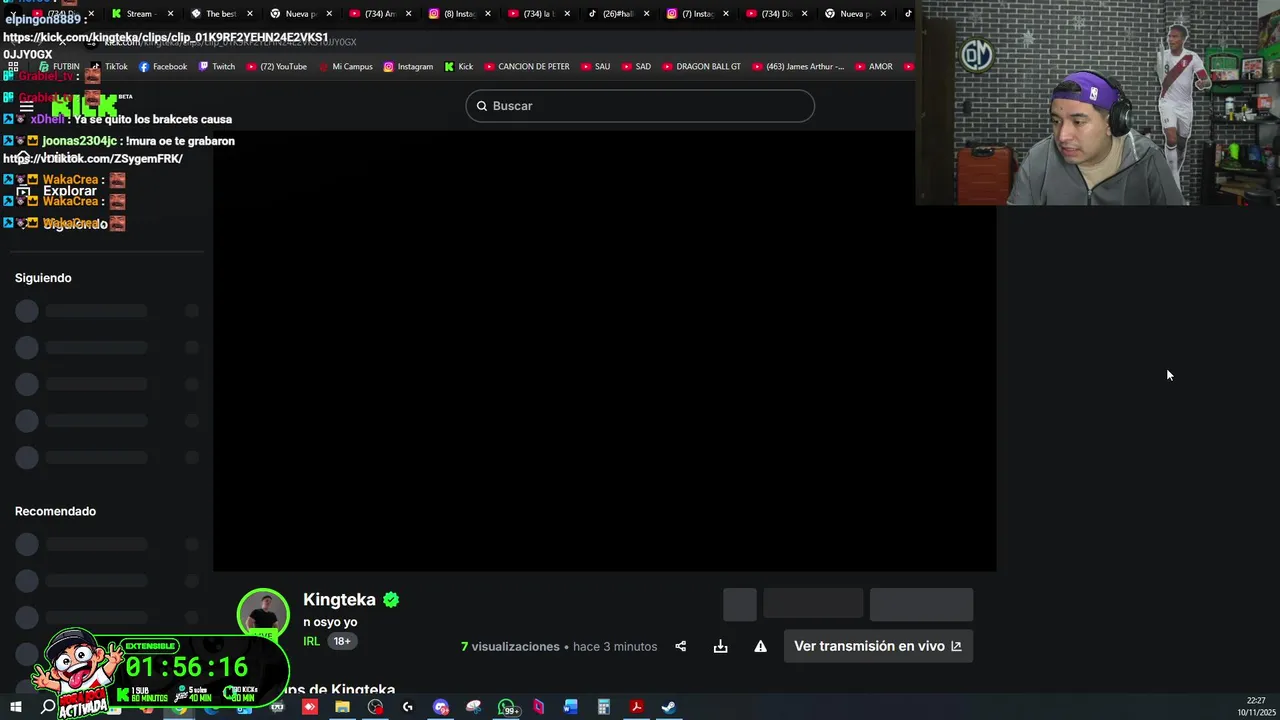Switch to the (734) Di YouTube tab
This screenshot has height=720, width=1280.
coord(777,14)
